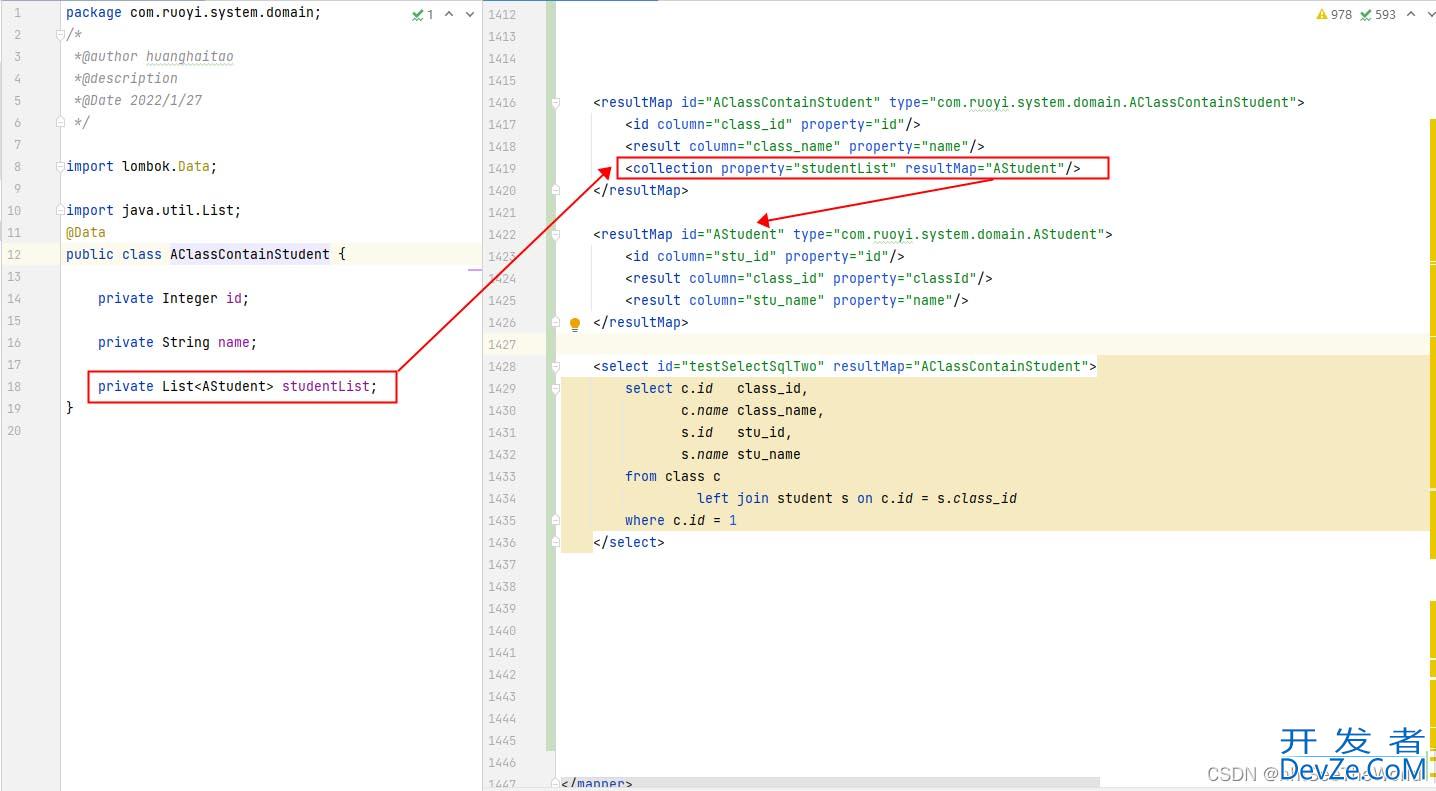
Task: Collapse the testSelectSqlTwo select at line 1428
Action: pyautogui.click(x=555, y=366)
